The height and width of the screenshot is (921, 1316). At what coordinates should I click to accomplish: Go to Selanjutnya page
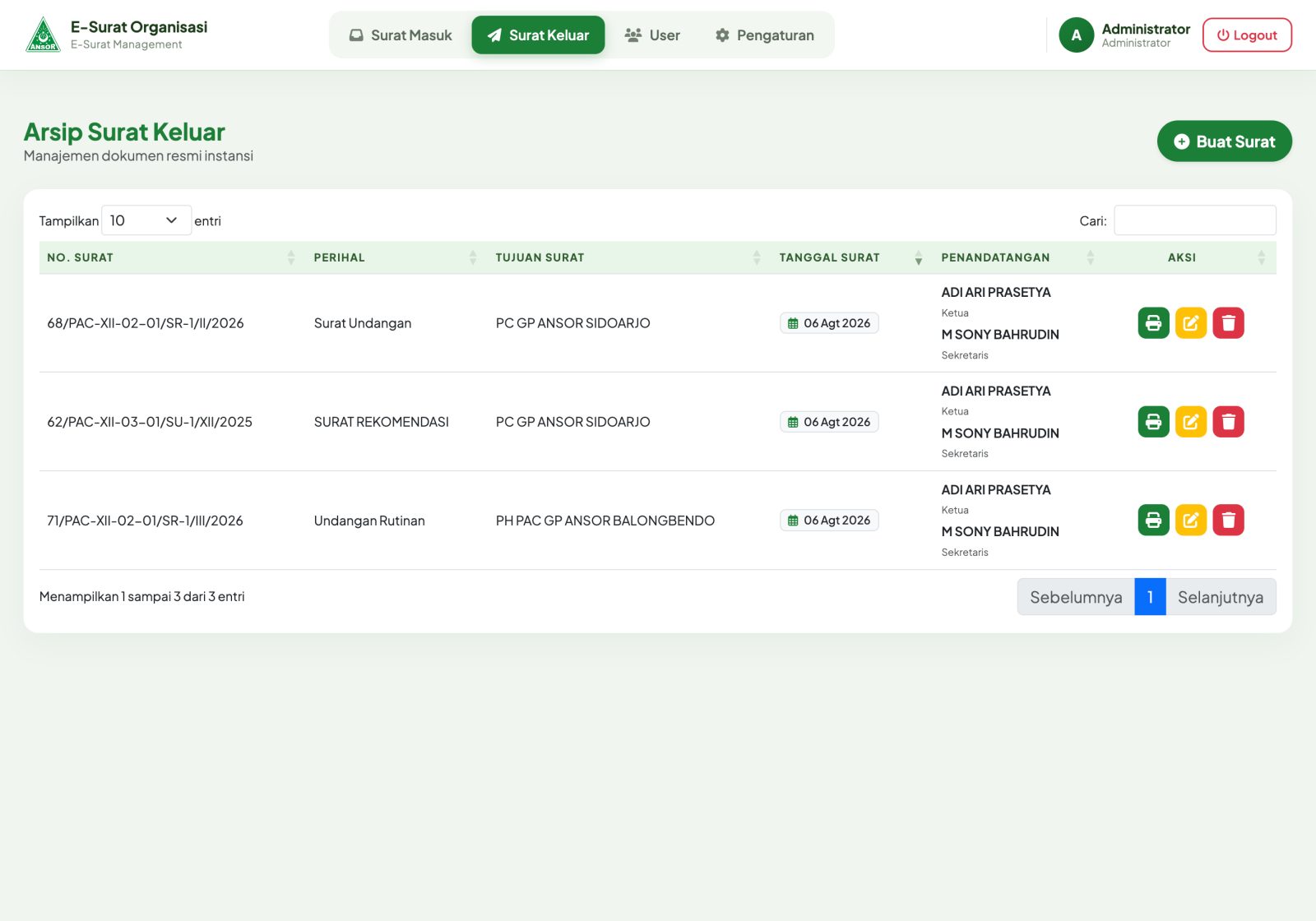[x=1221, y=597]
